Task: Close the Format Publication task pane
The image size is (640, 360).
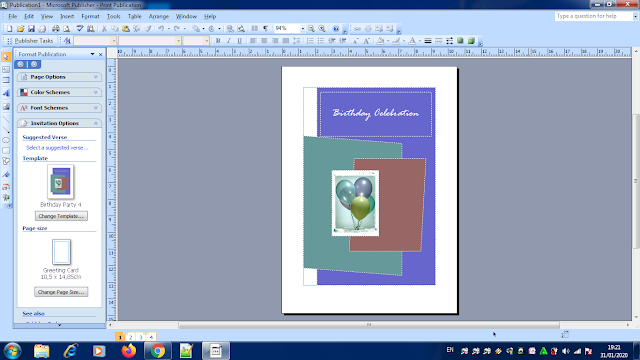Action: click(x=101, y=54)
